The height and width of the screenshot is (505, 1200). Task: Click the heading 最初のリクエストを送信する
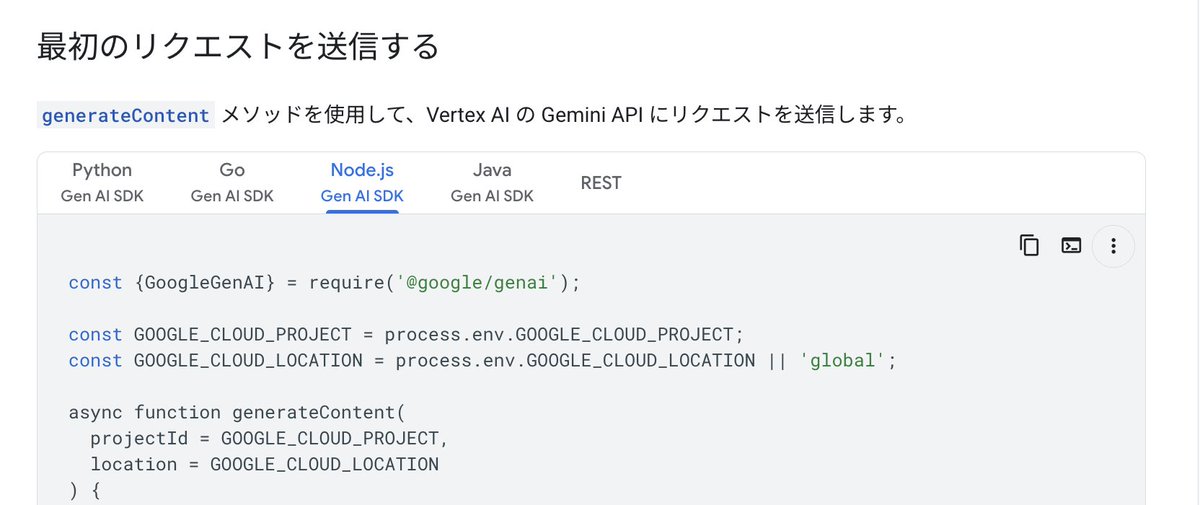pyautogui.click(x=238, y=46)
